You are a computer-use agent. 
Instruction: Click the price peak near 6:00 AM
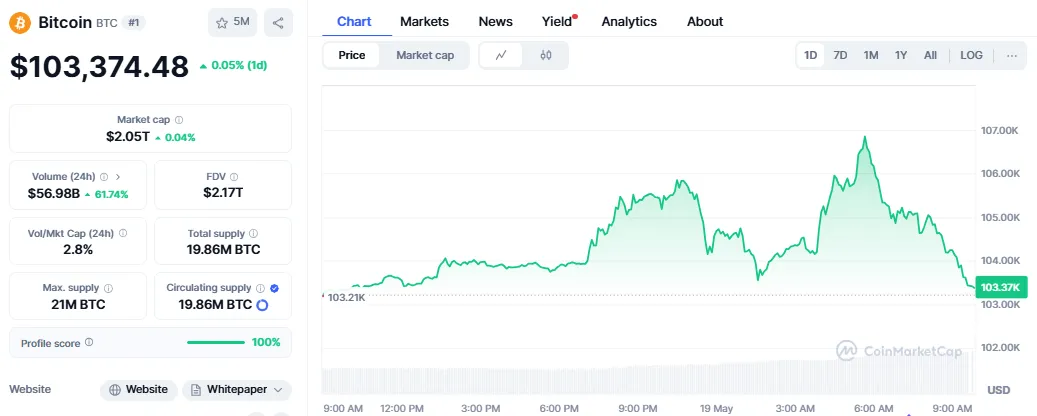(864, 137)
